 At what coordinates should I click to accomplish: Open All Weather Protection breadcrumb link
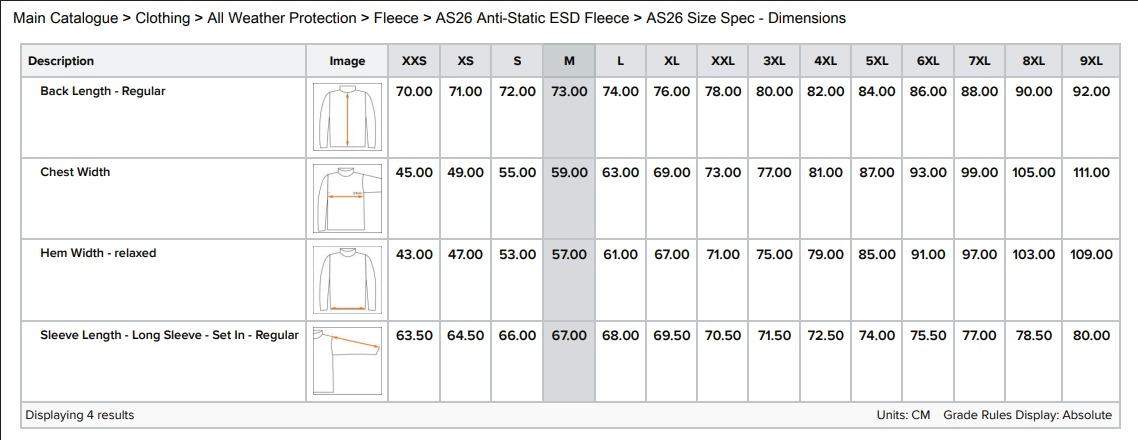coord(281,18)
